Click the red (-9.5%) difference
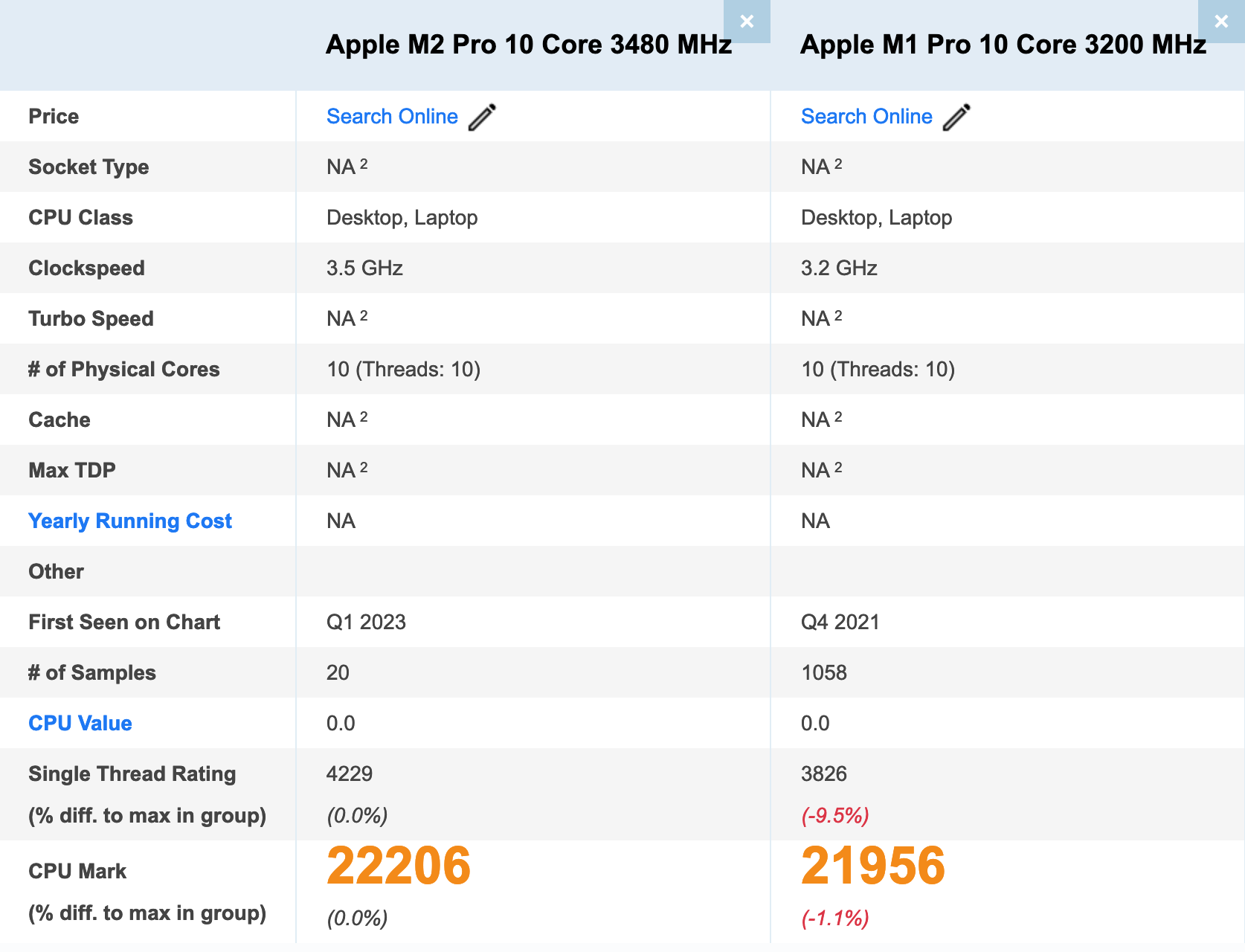1245x952 pixels. [835, 816]
